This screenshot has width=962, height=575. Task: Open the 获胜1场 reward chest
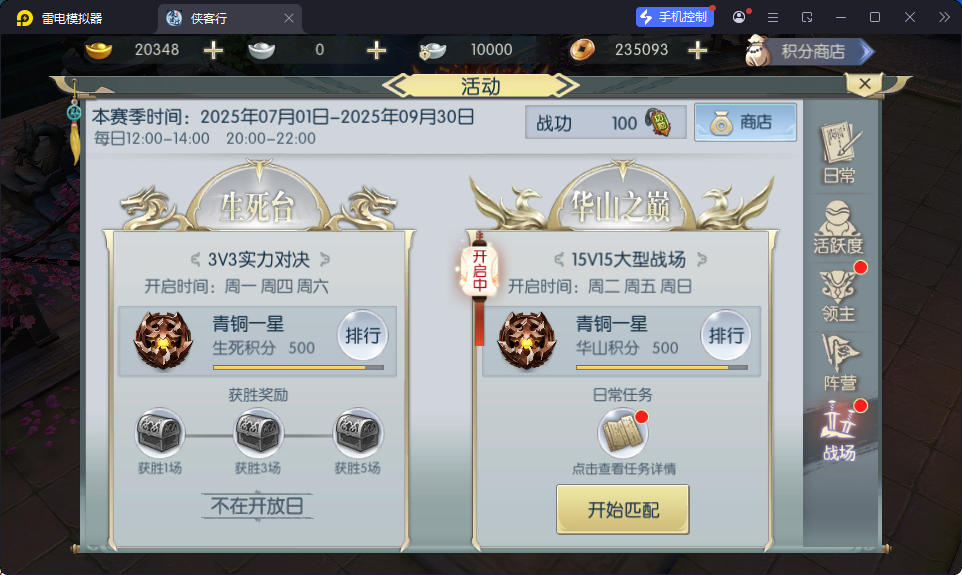pos(160,433)
